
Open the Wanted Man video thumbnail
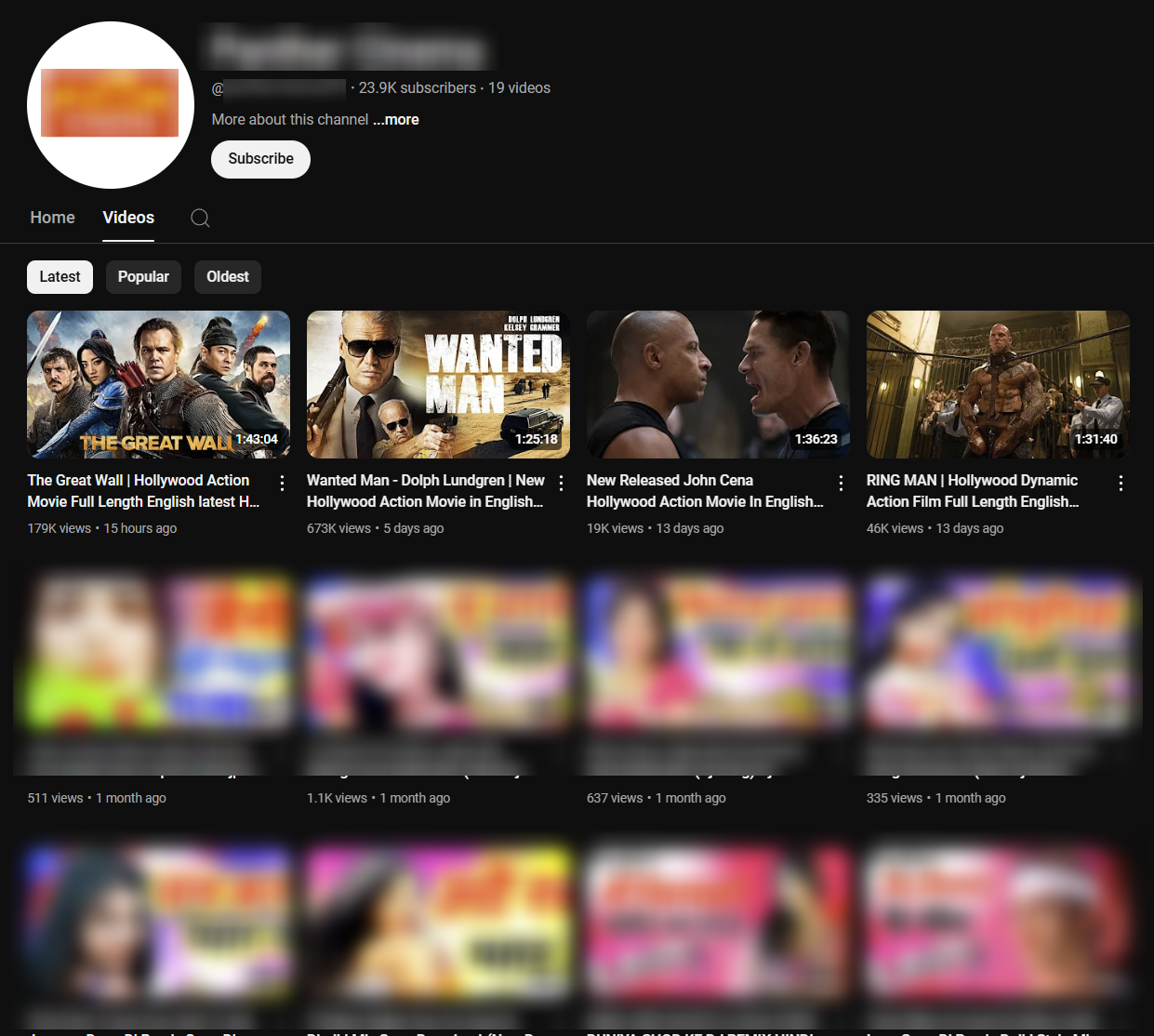pyautogui.click(x=438, y=384)
